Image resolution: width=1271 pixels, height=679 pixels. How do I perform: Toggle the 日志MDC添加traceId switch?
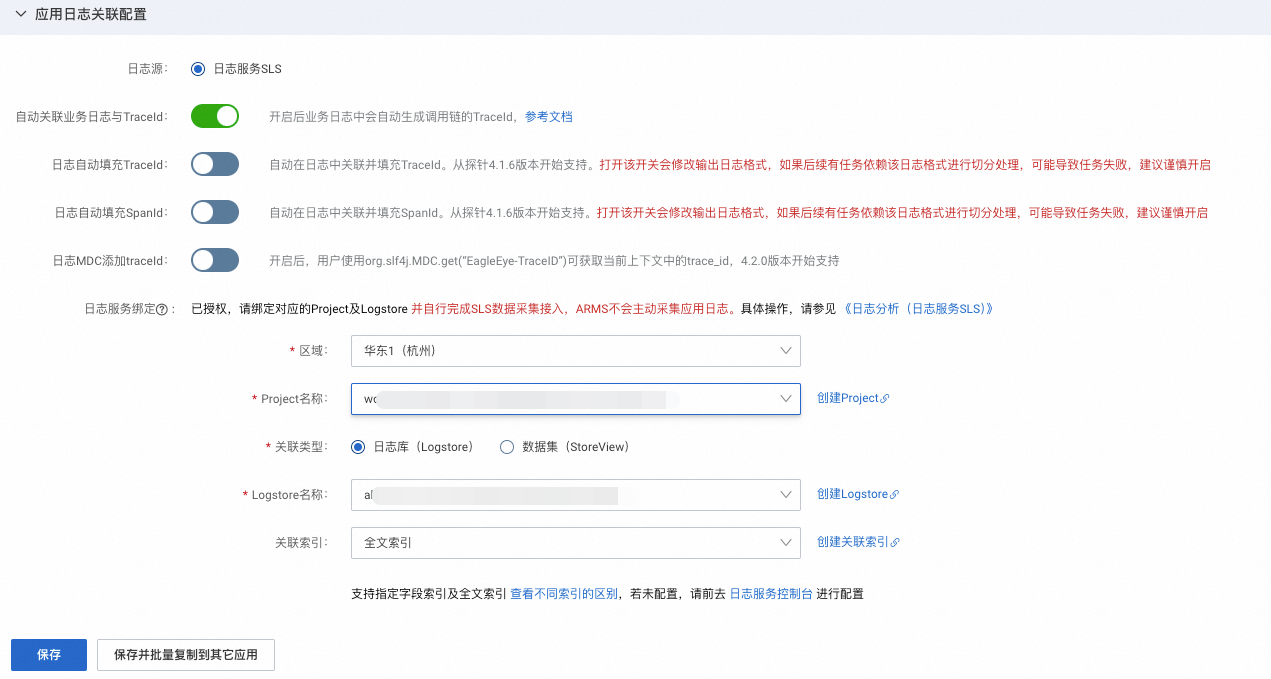215,260
